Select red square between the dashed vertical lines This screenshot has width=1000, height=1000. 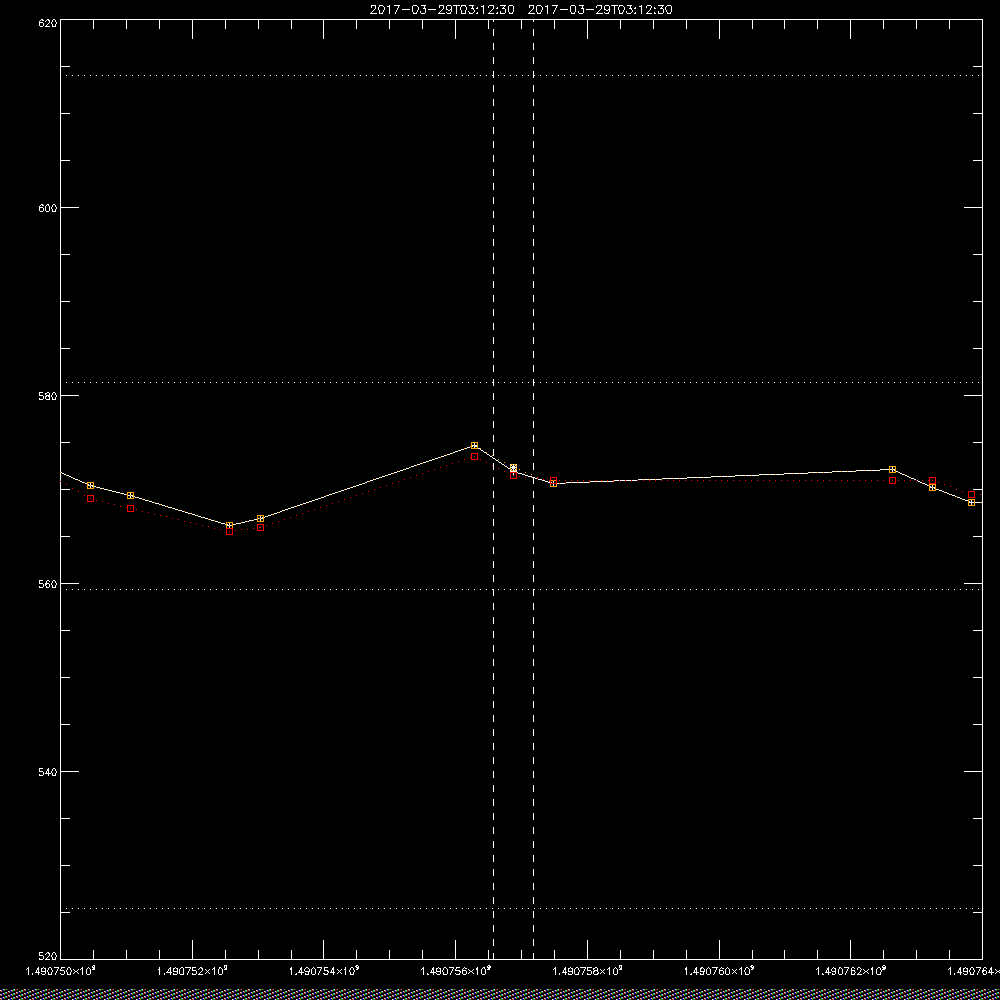pyautogui.click(x=514, y=475)
